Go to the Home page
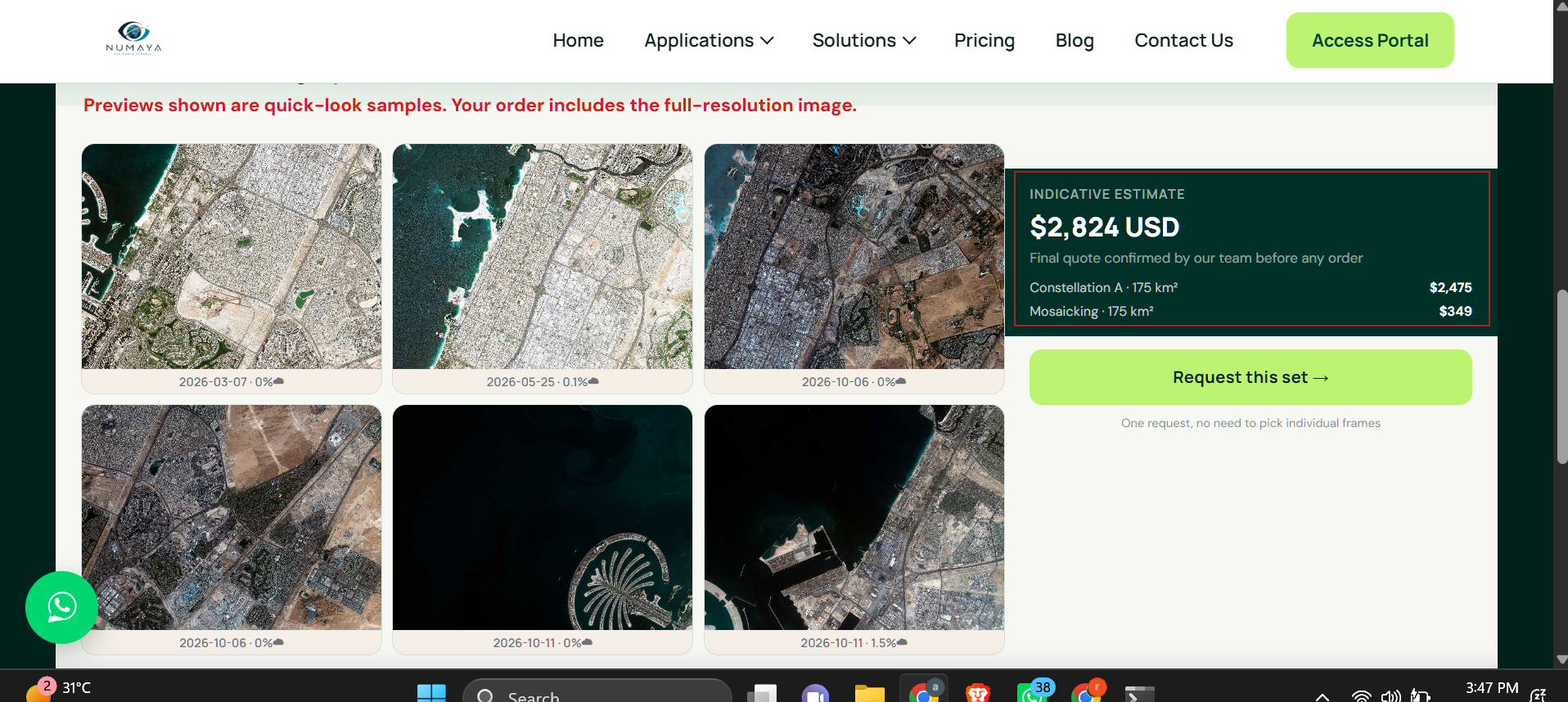 [578, 40]
